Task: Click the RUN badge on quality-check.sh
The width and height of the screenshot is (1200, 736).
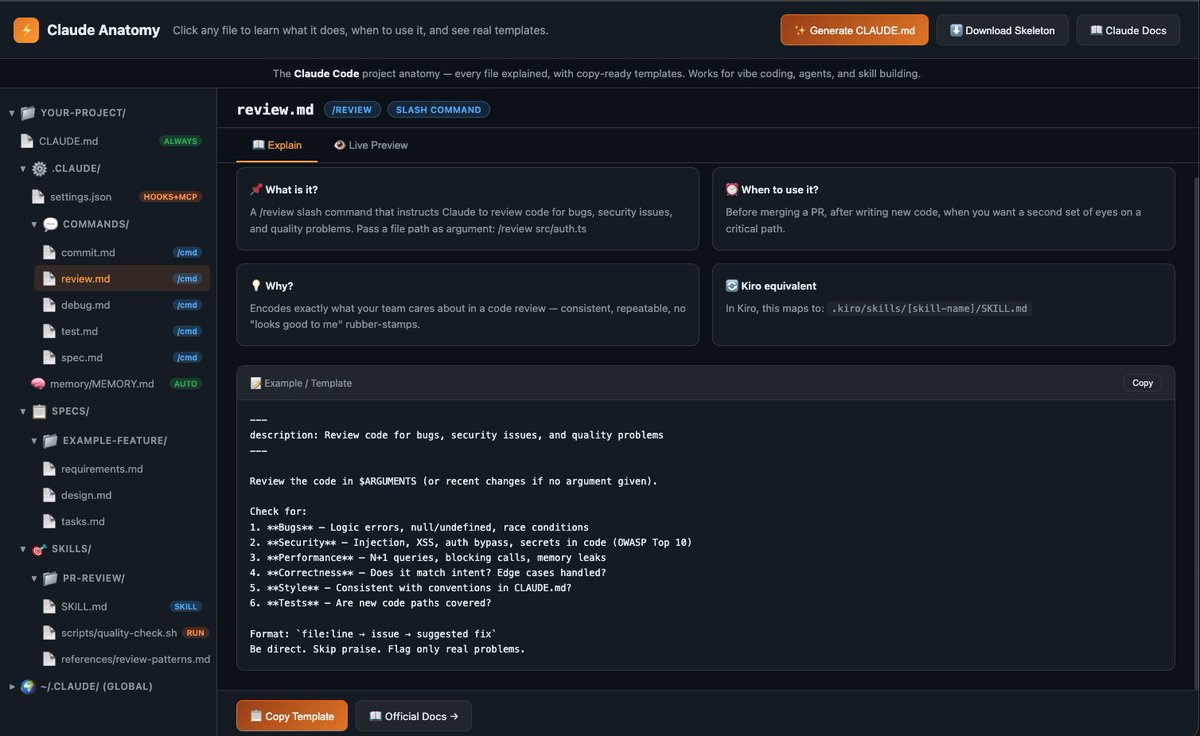Action: [x=195, y=633]
